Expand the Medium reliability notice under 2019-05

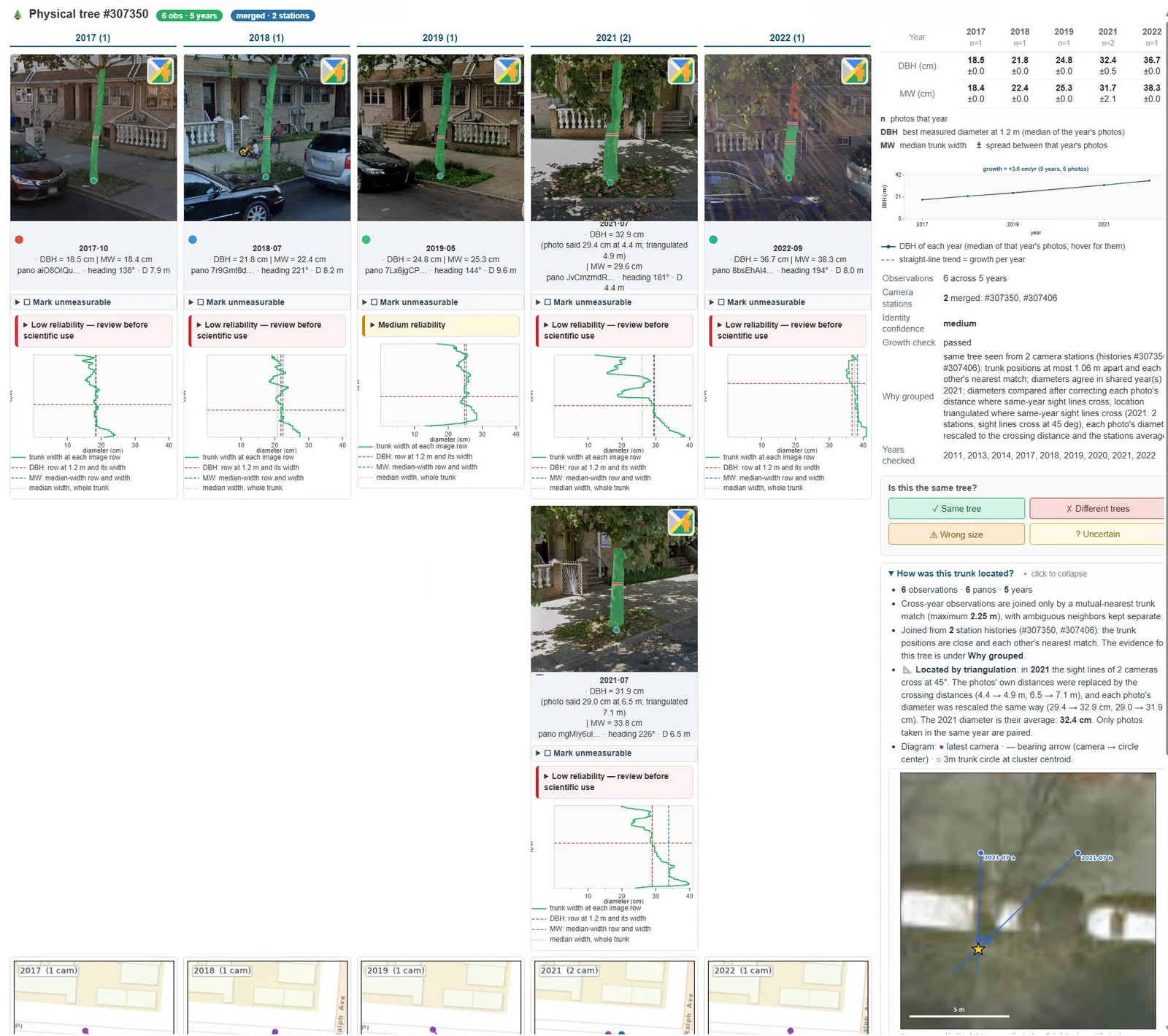tap(440, 326)
